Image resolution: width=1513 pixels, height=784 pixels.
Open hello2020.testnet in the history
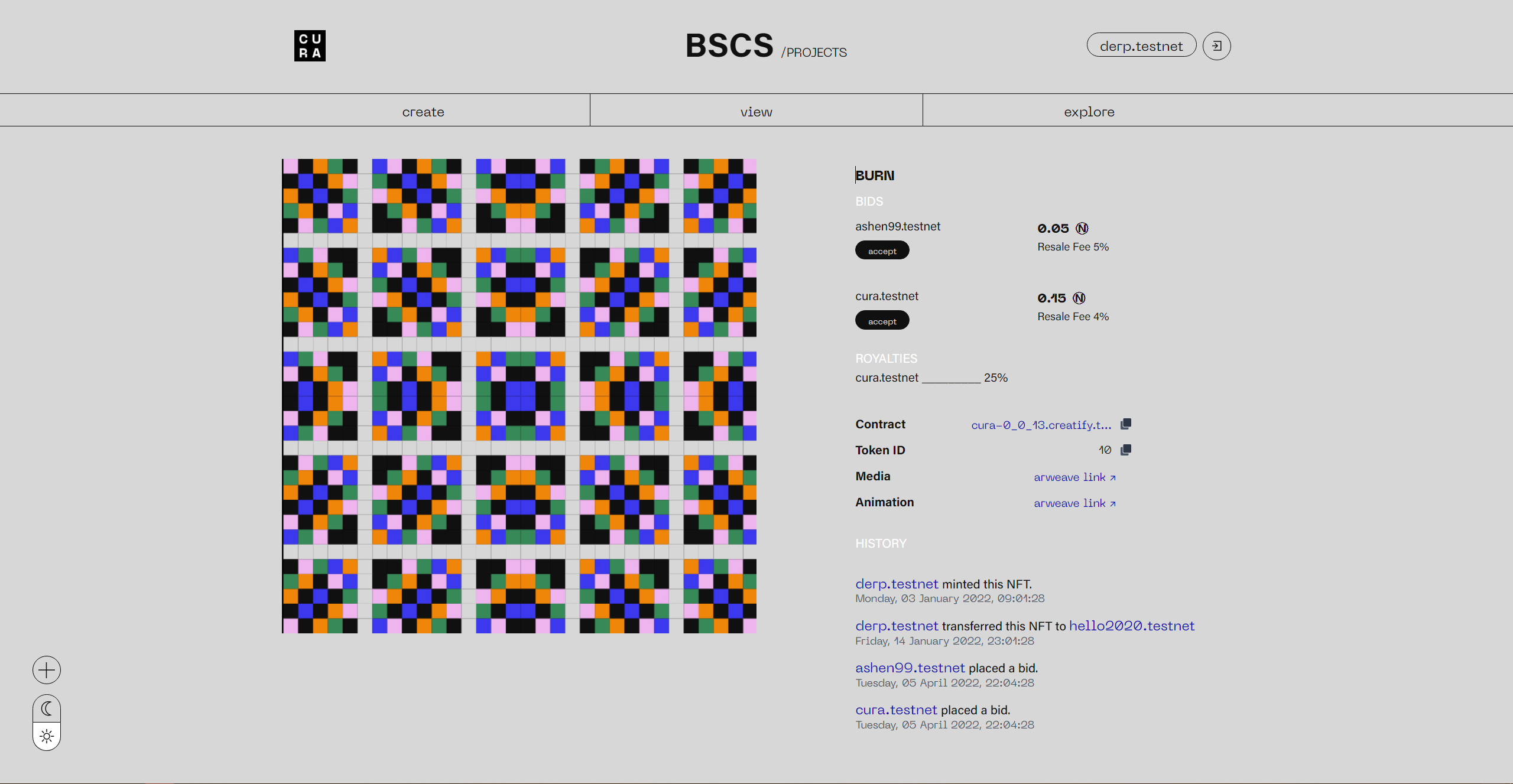click(x=1131, y=626)
